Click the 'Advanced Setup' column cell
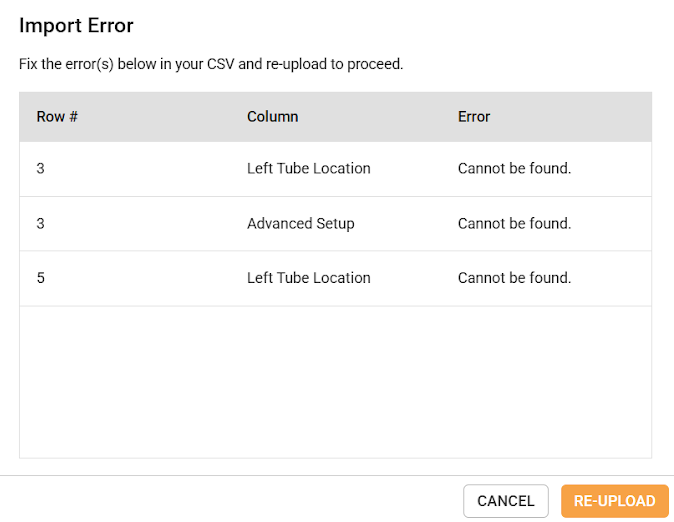The image size is (674, 522). point(300,223)
